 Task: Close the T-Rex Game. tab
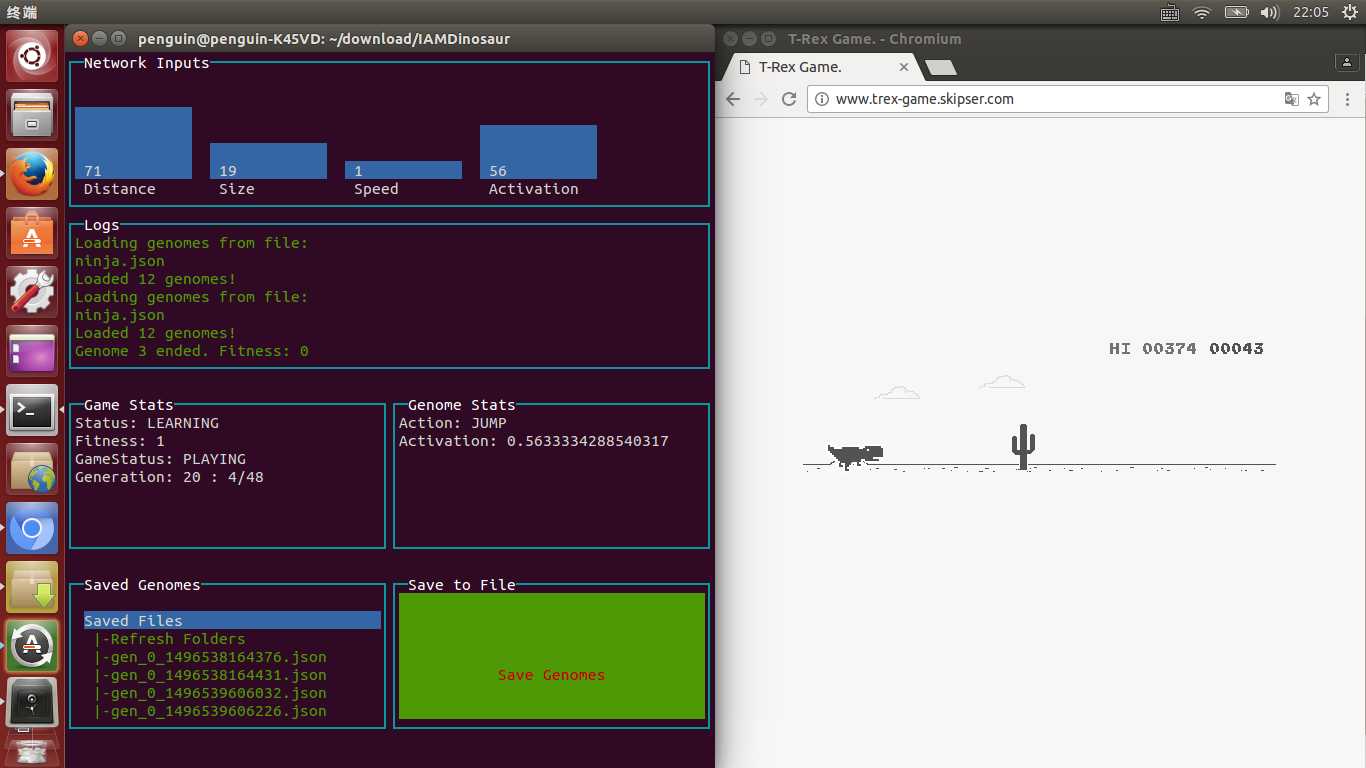point(903,67)
